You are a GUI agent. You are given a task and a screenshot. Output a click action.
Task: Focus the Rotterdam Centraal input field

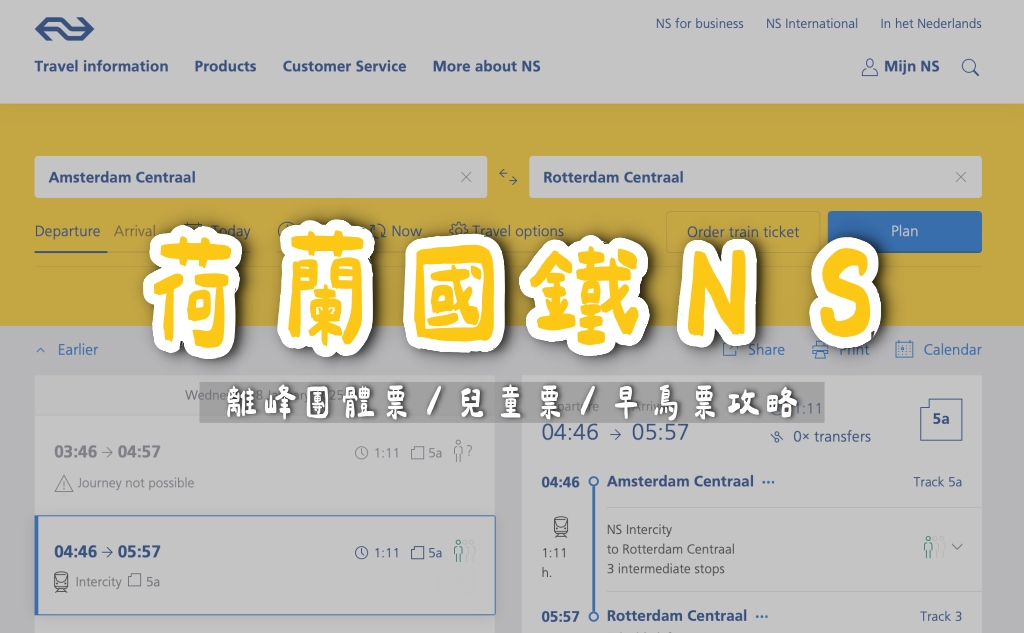point(755,177)
